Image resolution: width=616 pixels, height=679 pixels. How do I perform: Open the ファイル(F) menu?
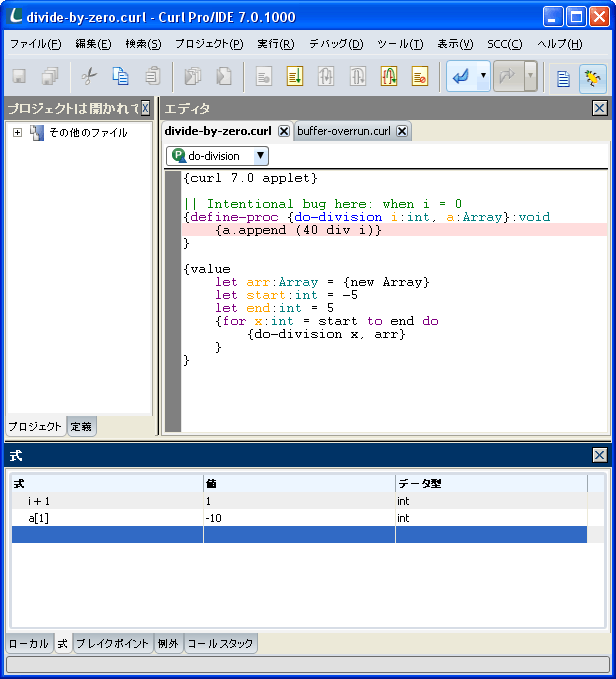pyautogui.click(x=35, y=44)
